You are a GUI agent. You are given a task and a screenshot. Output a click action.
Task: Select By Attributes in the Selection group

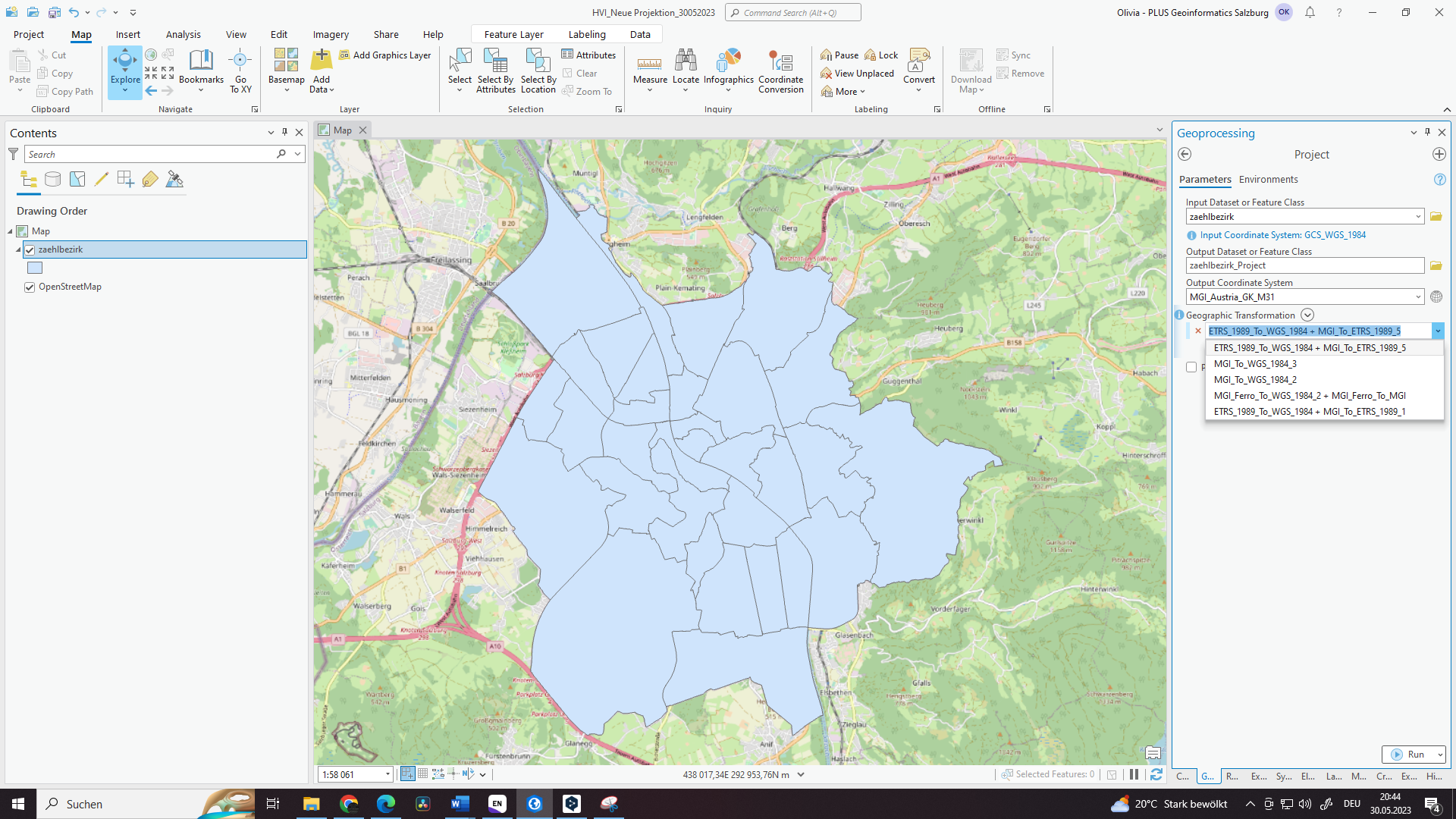tap(496, 72)
